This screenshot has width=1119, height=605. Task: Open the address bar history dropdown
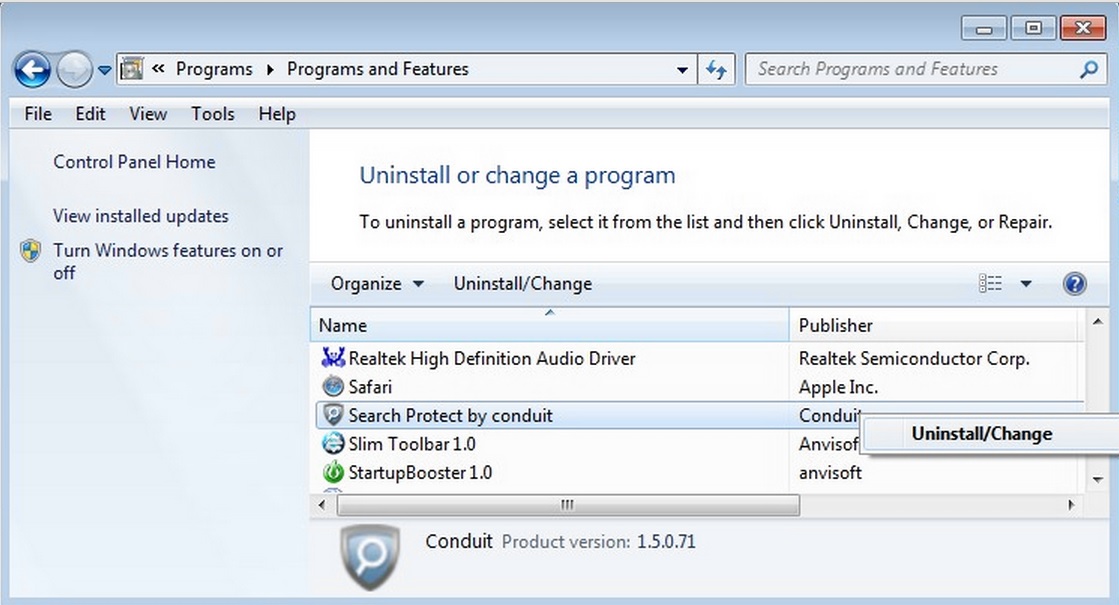click(682, 70)
